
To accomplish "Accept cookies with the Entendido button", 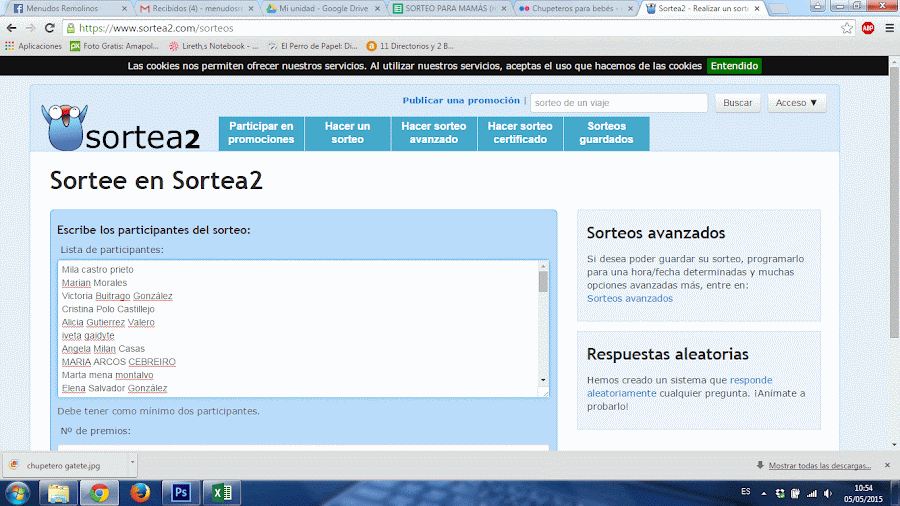I will pos(734,66).
